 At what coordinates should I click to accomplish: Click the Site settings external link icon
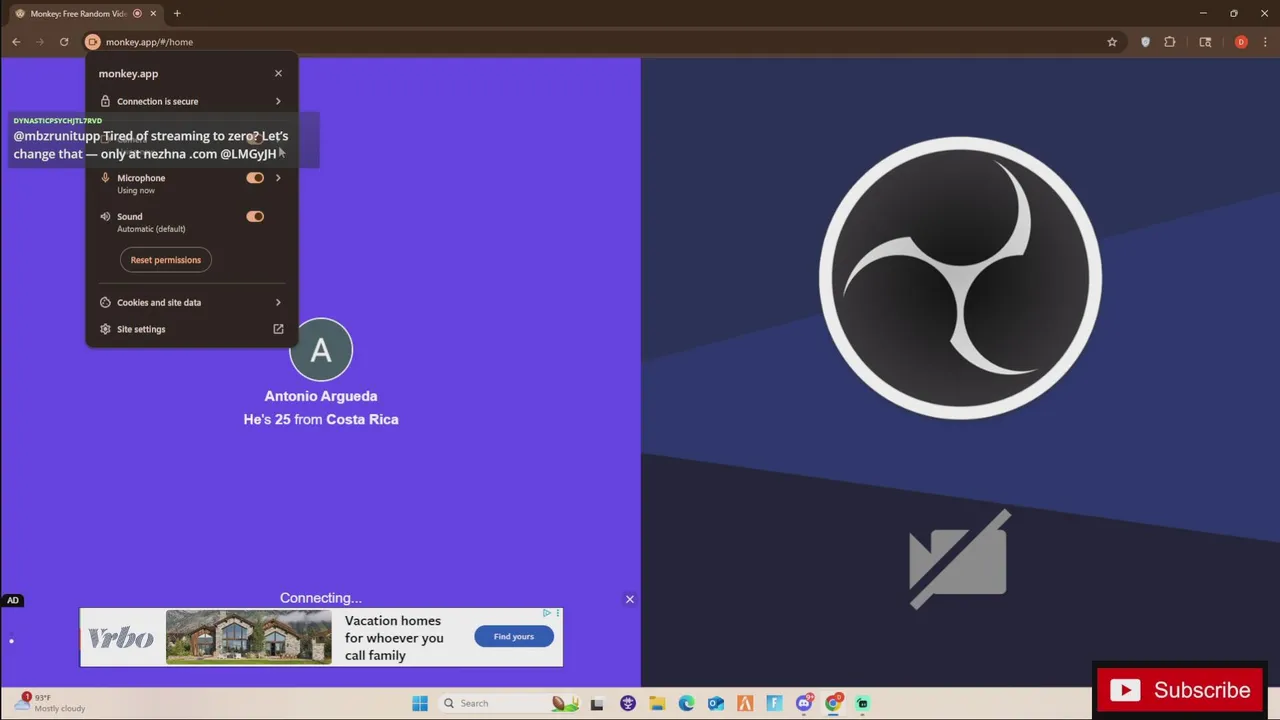(x=278, y=329)
